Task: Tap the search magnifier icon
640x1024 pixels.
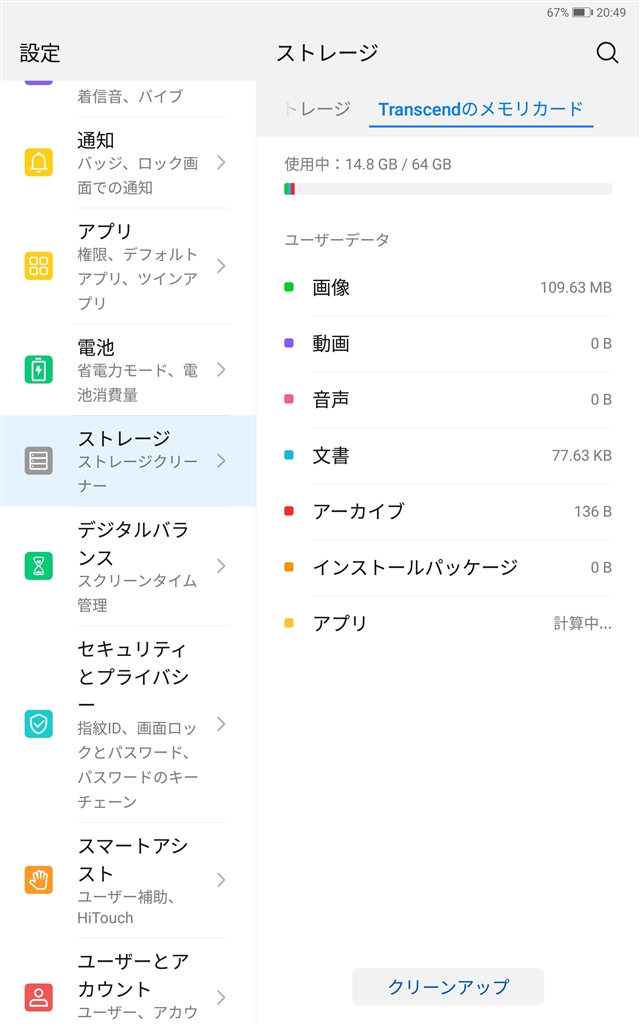Action: 607,53
